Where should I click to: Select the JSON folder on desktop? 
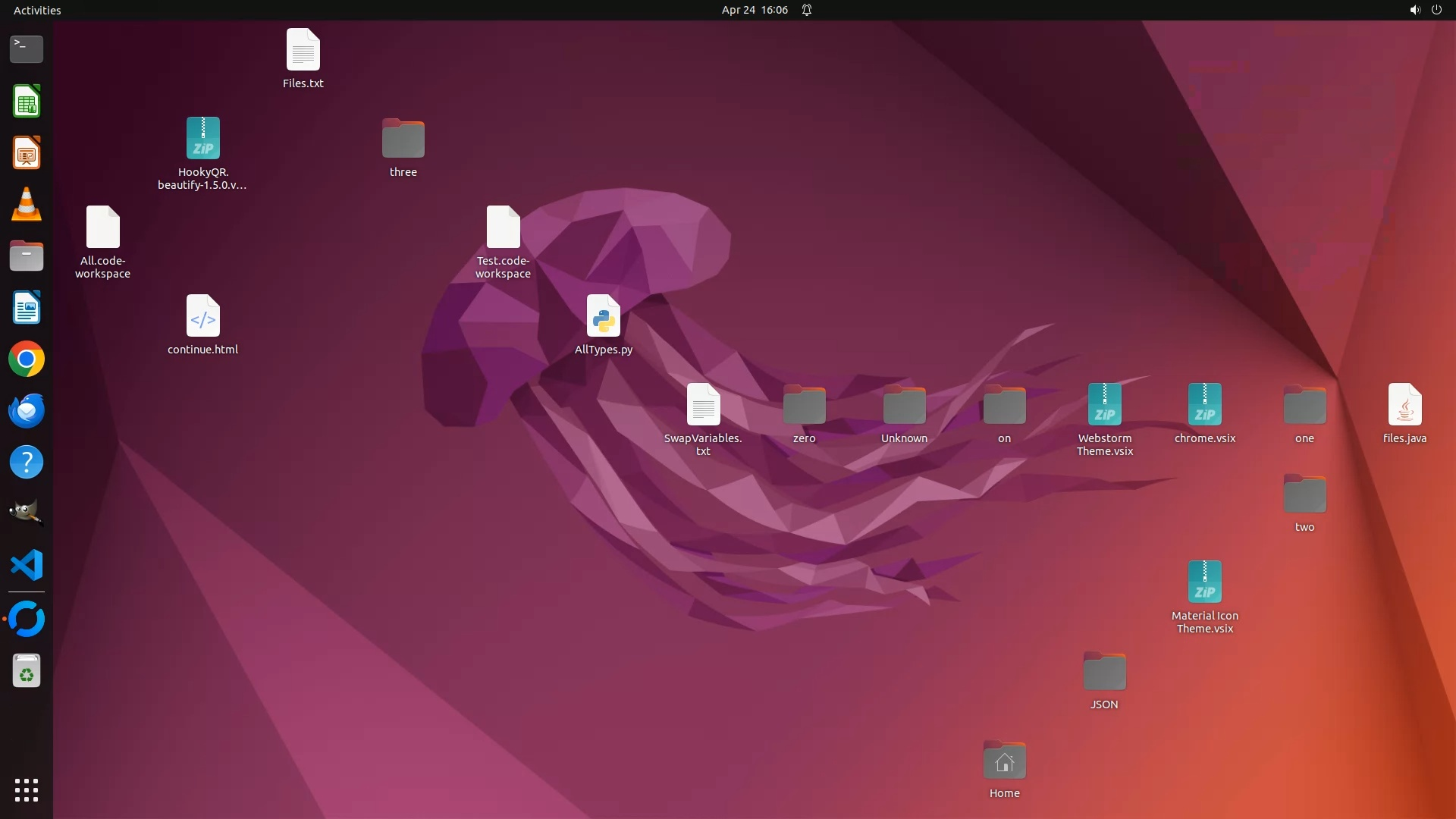1104,672
